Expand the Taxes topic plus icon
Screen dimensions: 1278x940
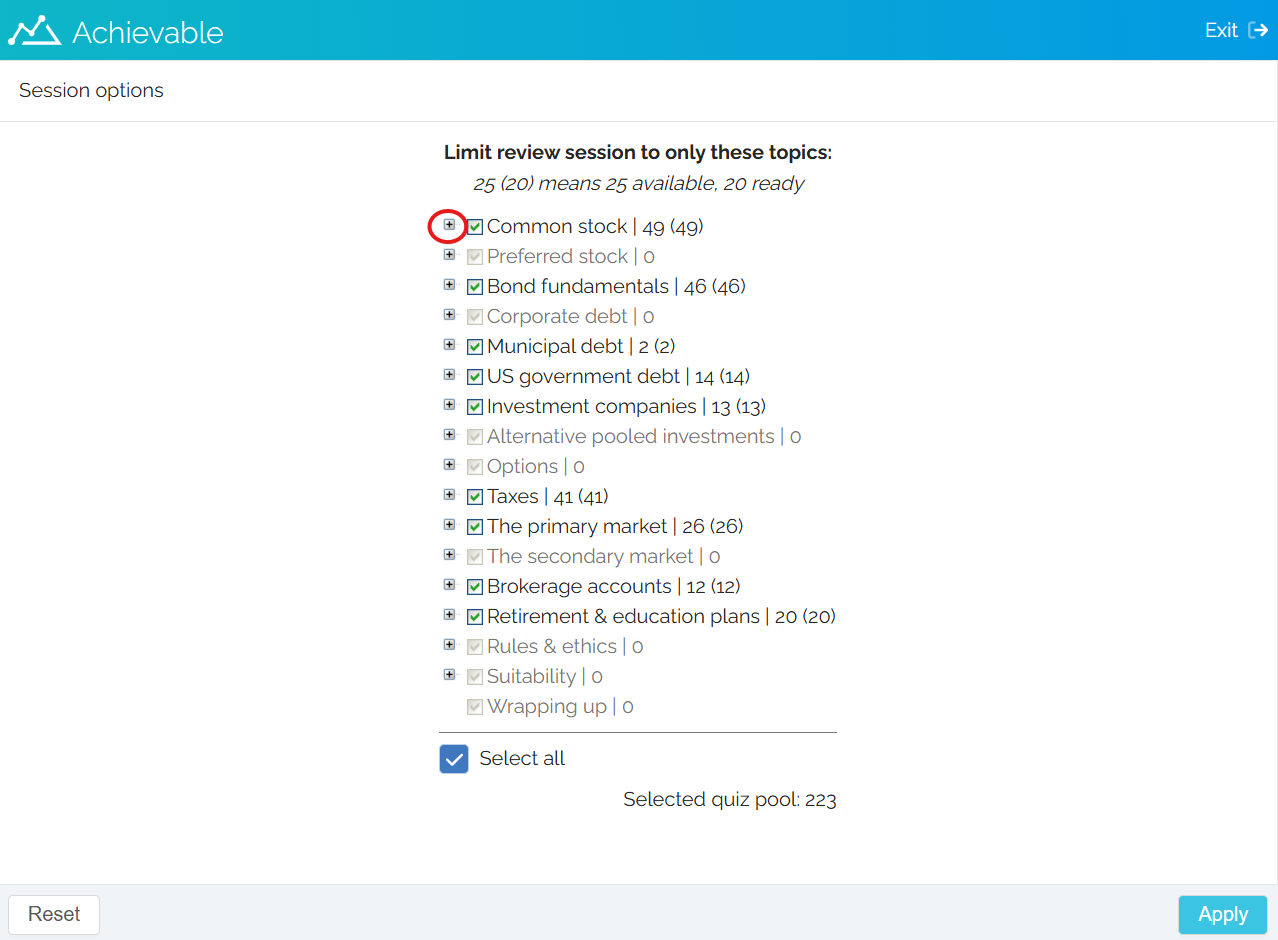pyautogui.click(x=449, y=495)
